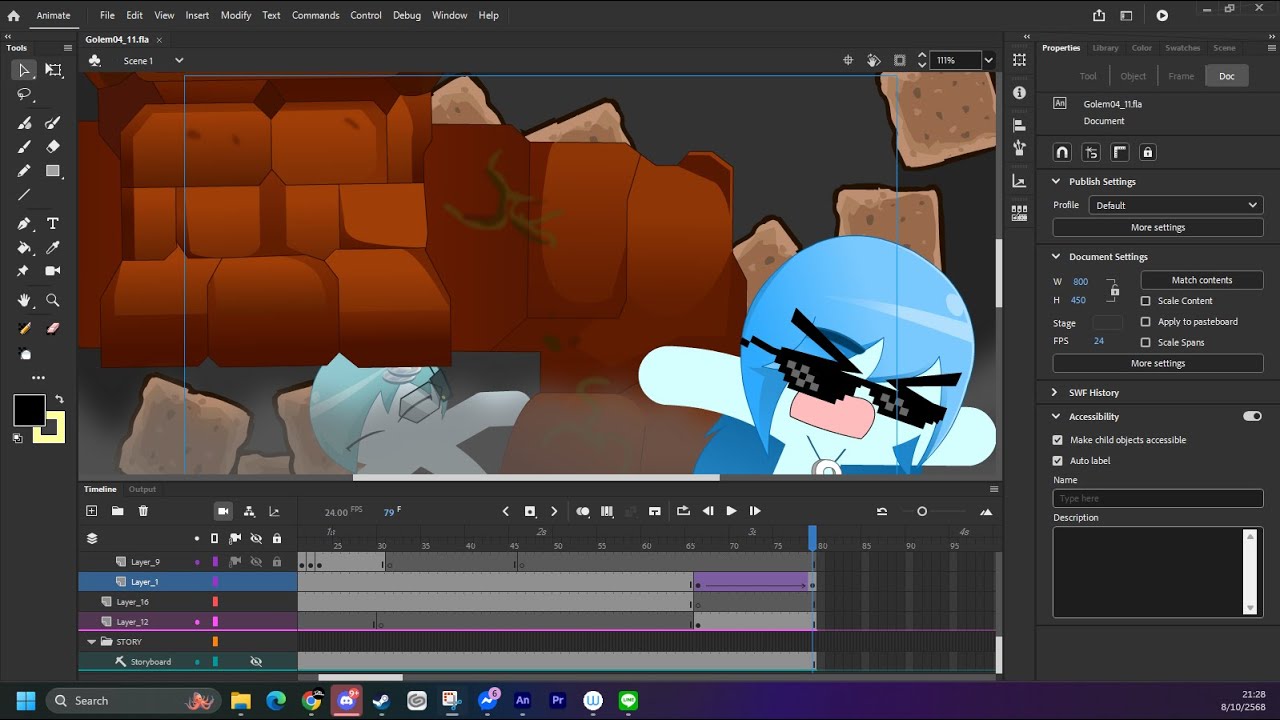
Task: Select the Text tool
Action: coord(53,223)
